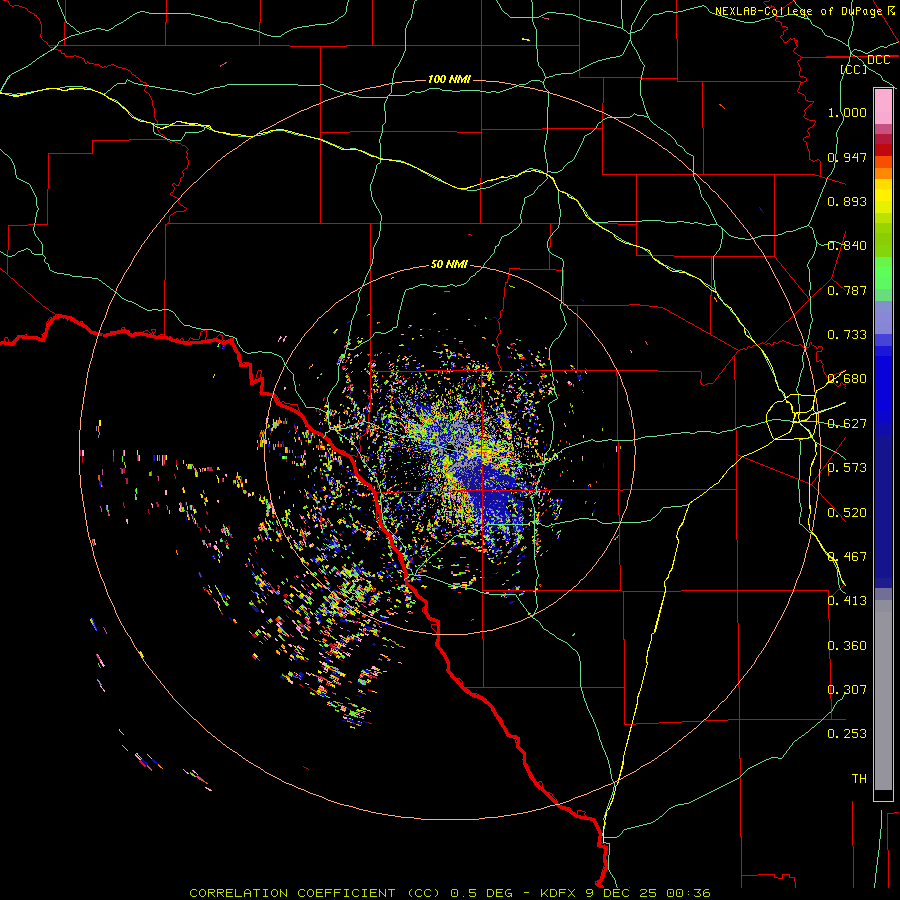
Task: Select the 0.253 legend value
Action: (x=847, y=734)
